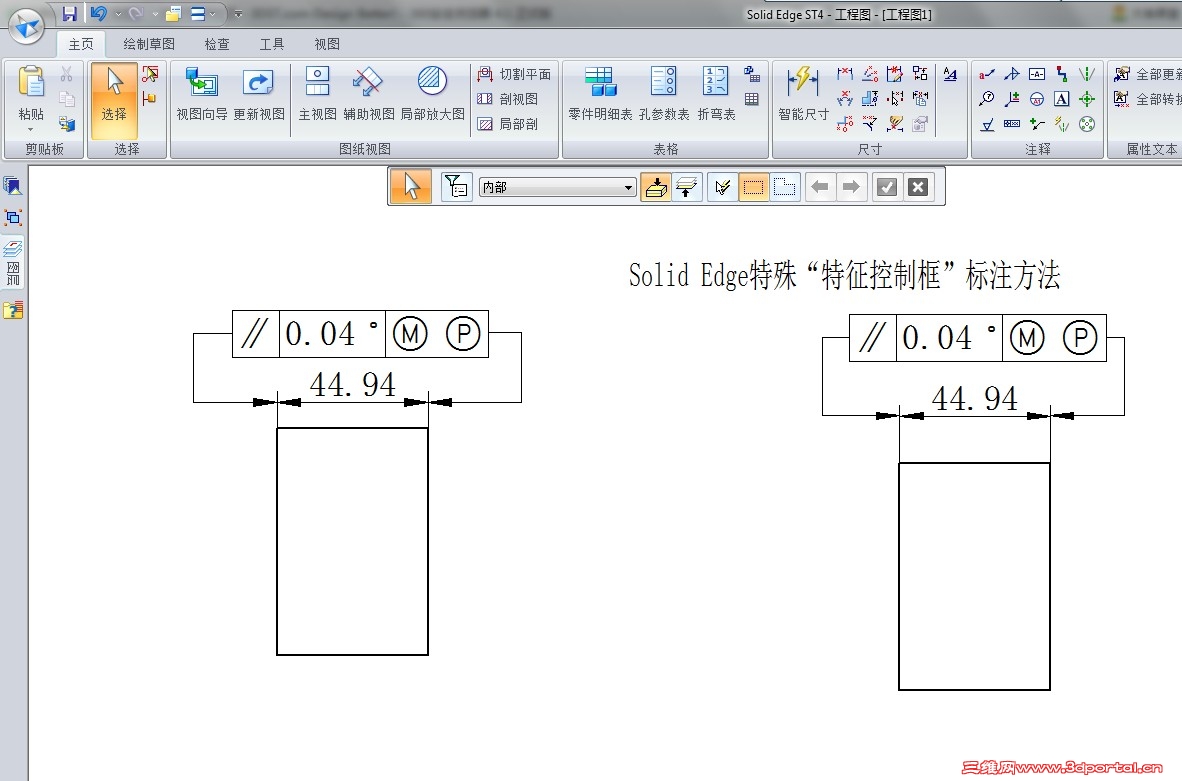
Task: Select the 主视图 principal view tool
Action: tap(317, 93)
